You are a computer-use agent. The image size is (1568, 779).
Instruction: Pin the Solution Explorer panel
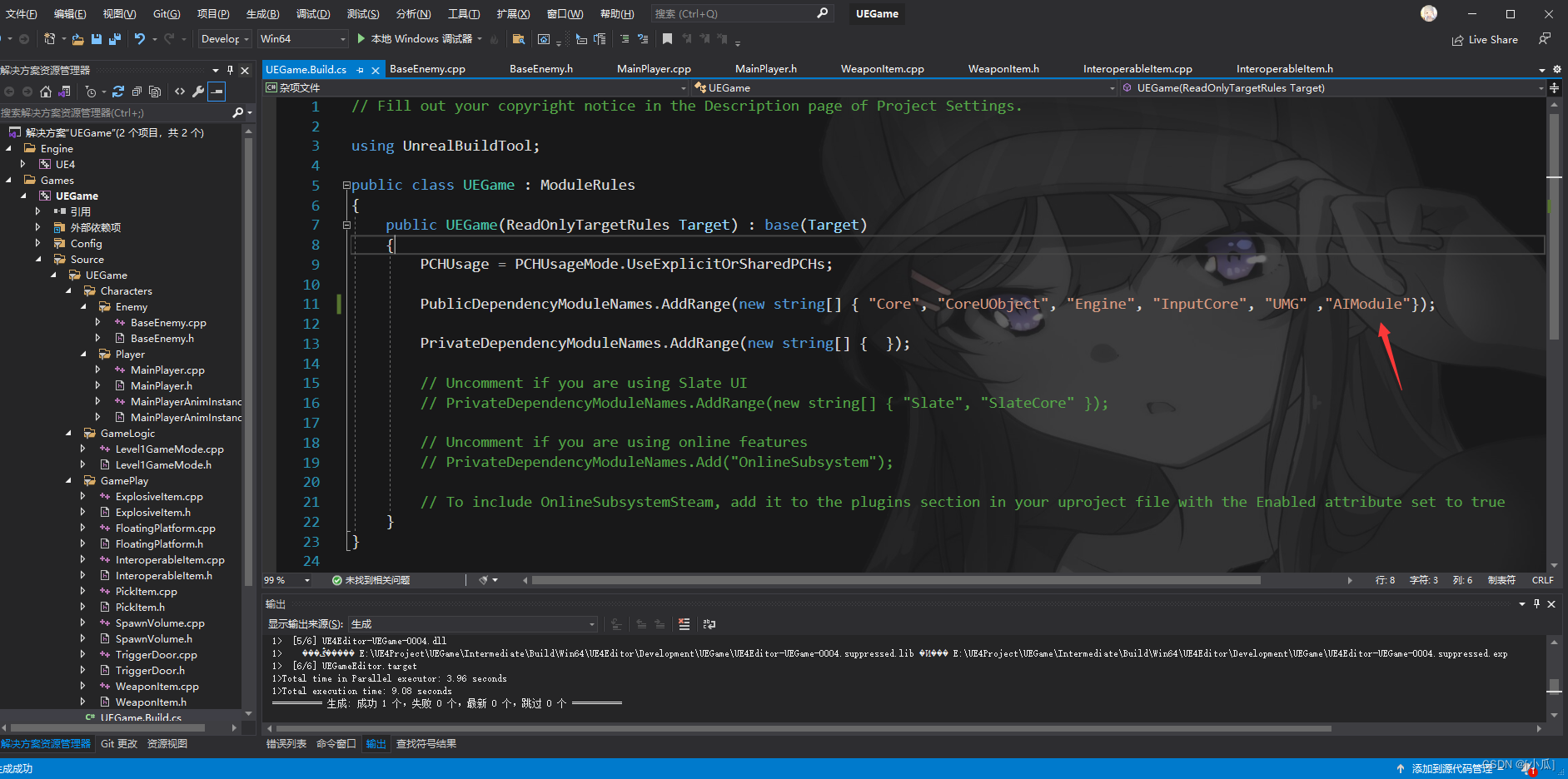230,71
